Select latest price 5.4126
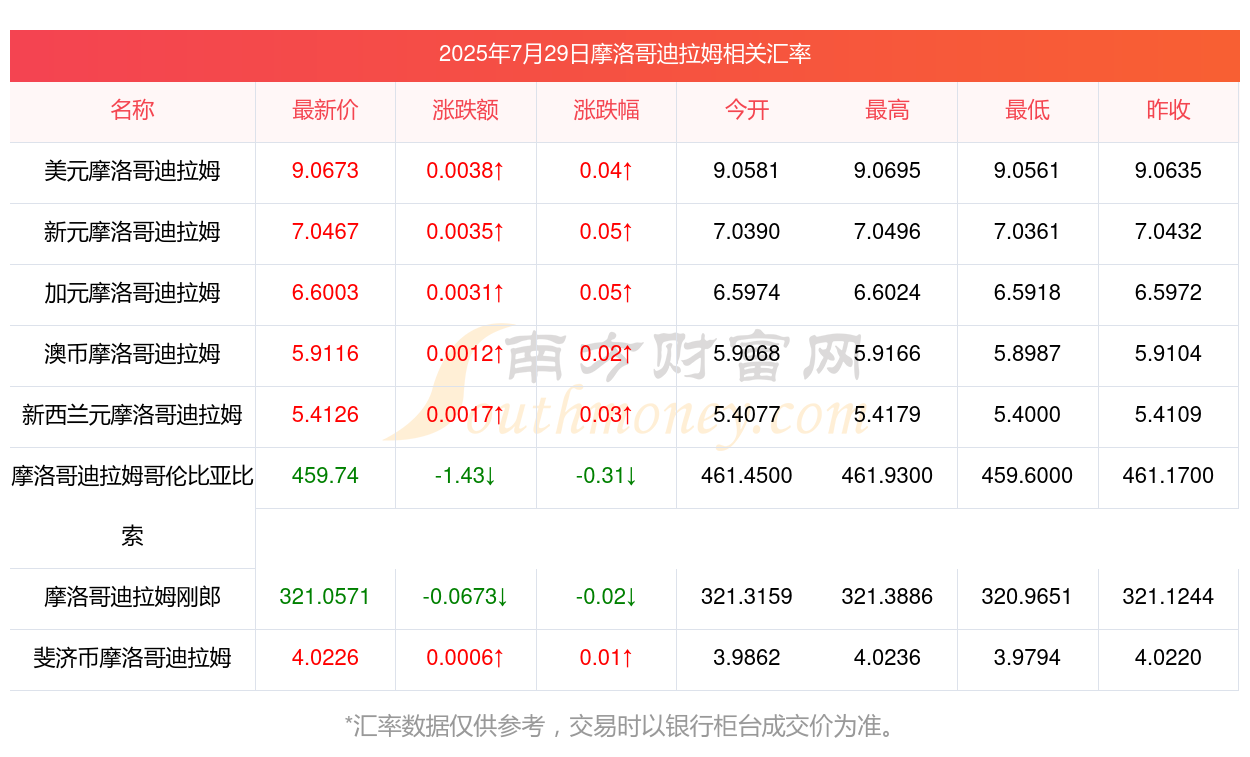Image resolution: width=1250 pixels, height=757 pixels. (325, 415)
